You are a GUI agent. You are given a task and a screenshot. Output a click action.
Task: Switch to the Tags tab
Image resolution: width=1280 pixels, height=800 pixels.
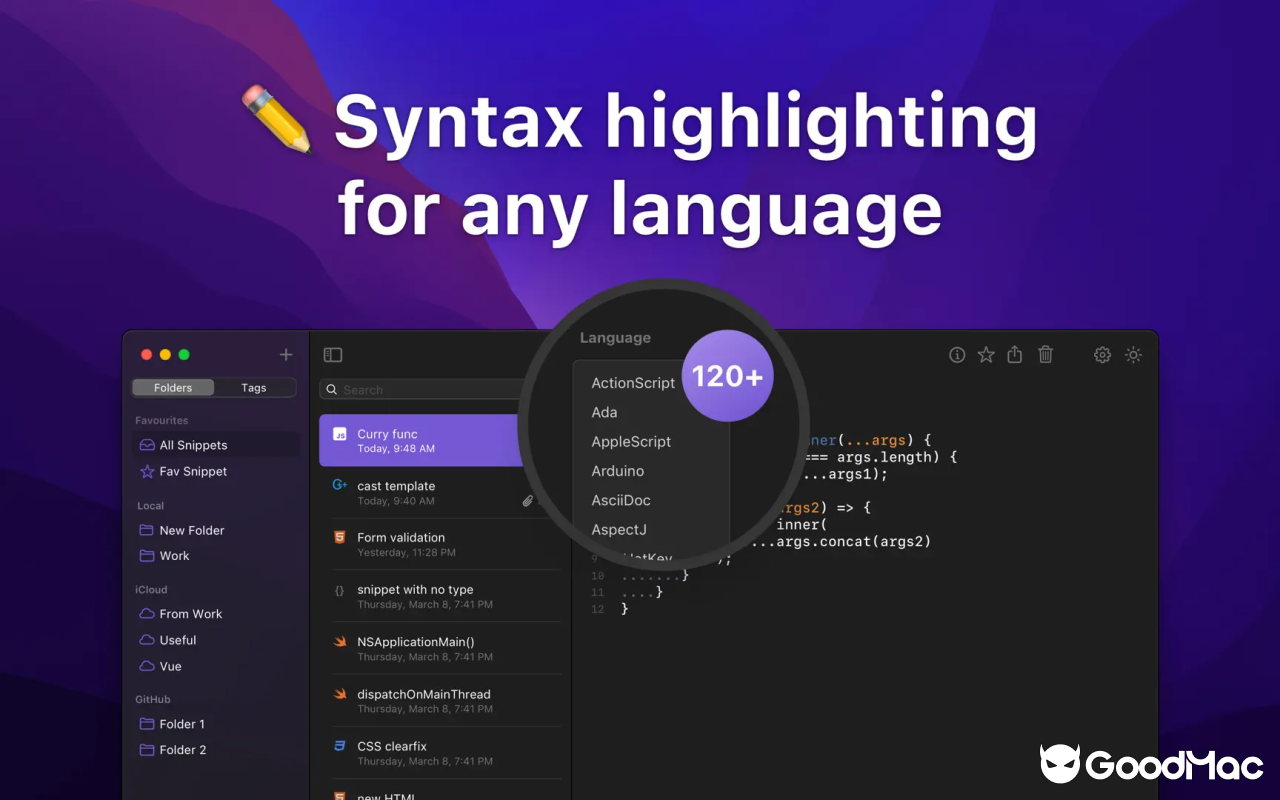pos(254,388)
